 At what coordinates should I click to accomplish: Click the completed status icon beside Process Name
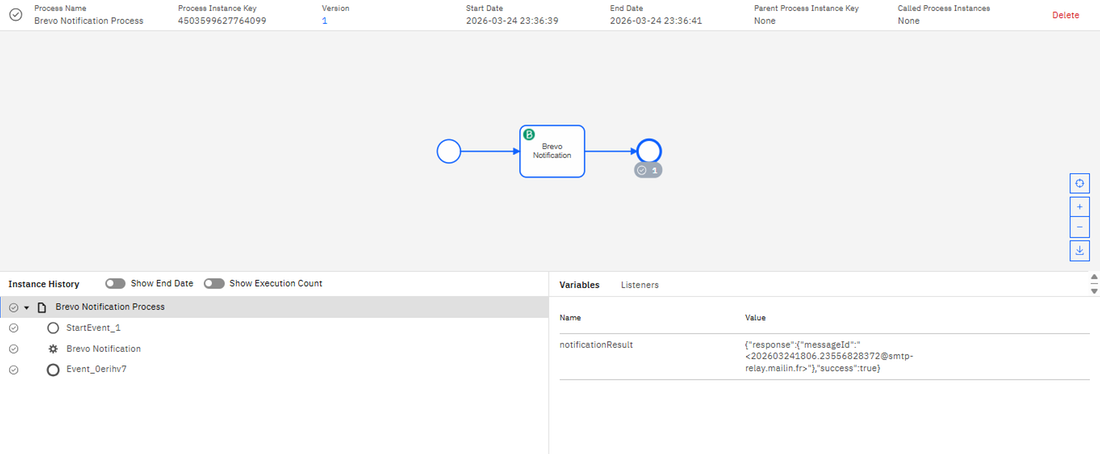point(15,15)
